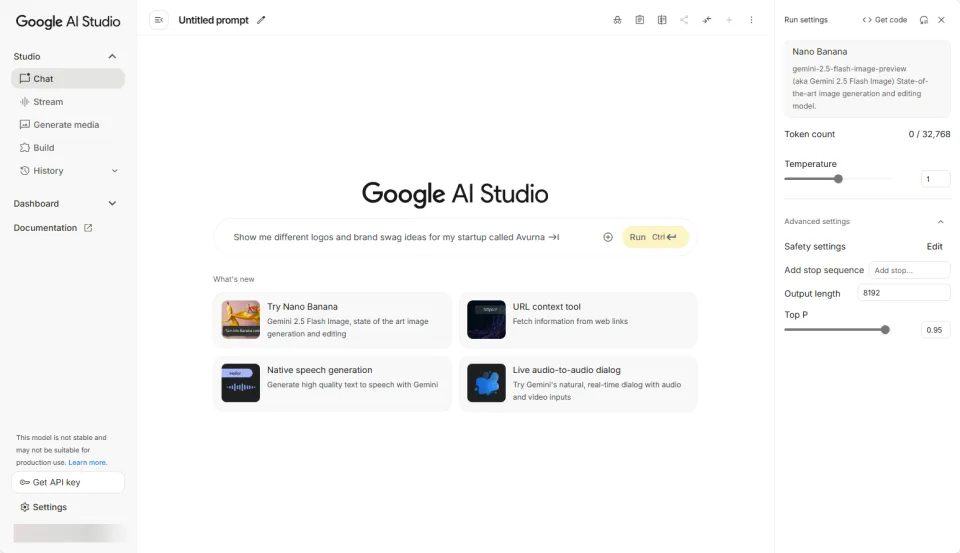Open the Documentation external link
Viewport: 960px width, 553px height.
pos(53,228)
